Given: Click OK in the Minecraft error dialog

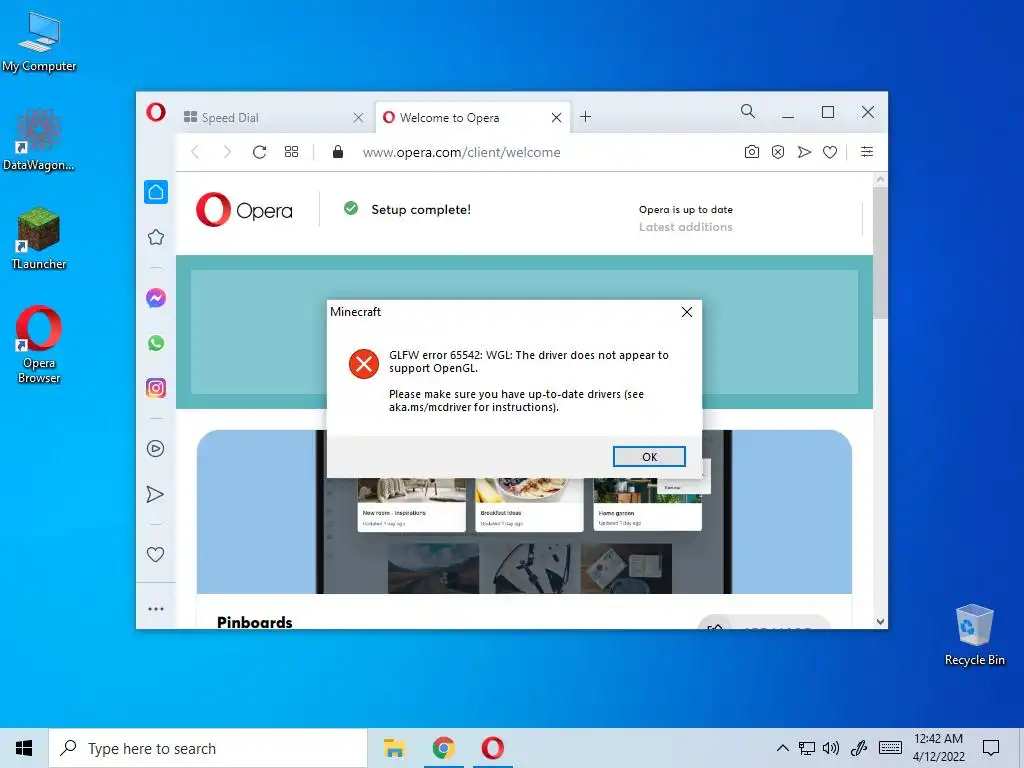Looking at the screenshot, I should coord(649,456).
